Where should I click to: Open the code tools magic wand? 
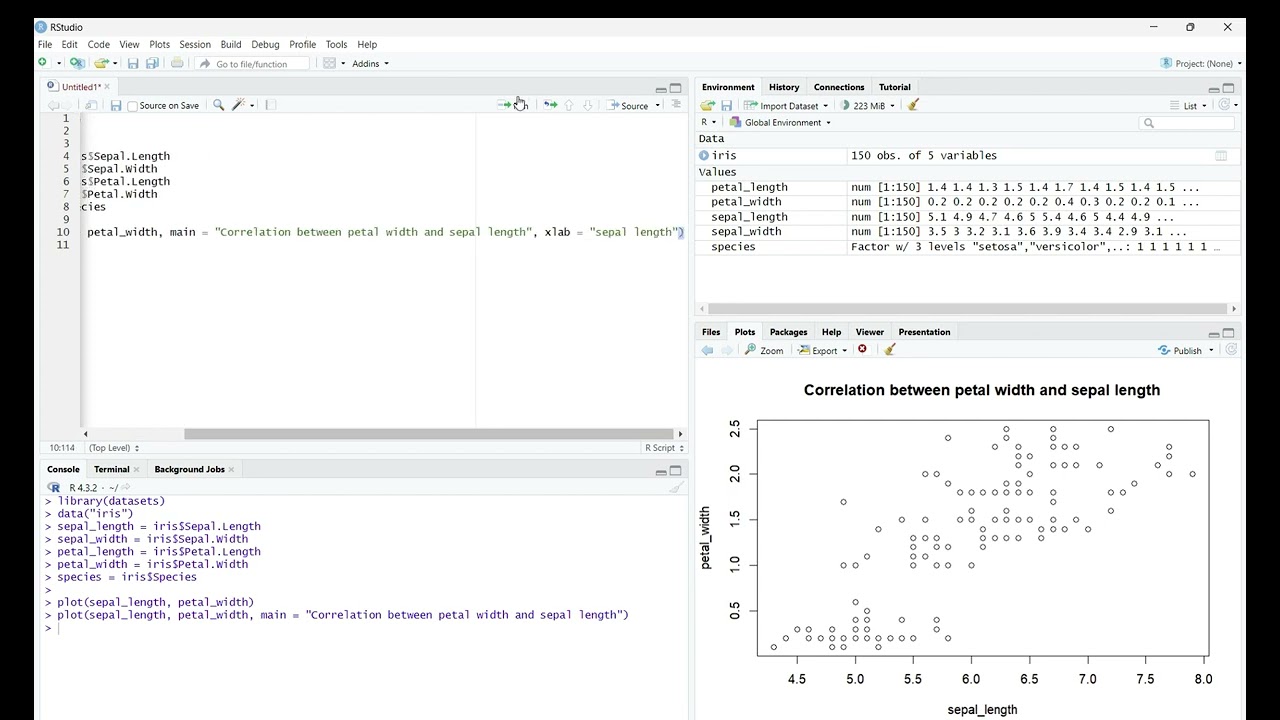tap(238, 105)
